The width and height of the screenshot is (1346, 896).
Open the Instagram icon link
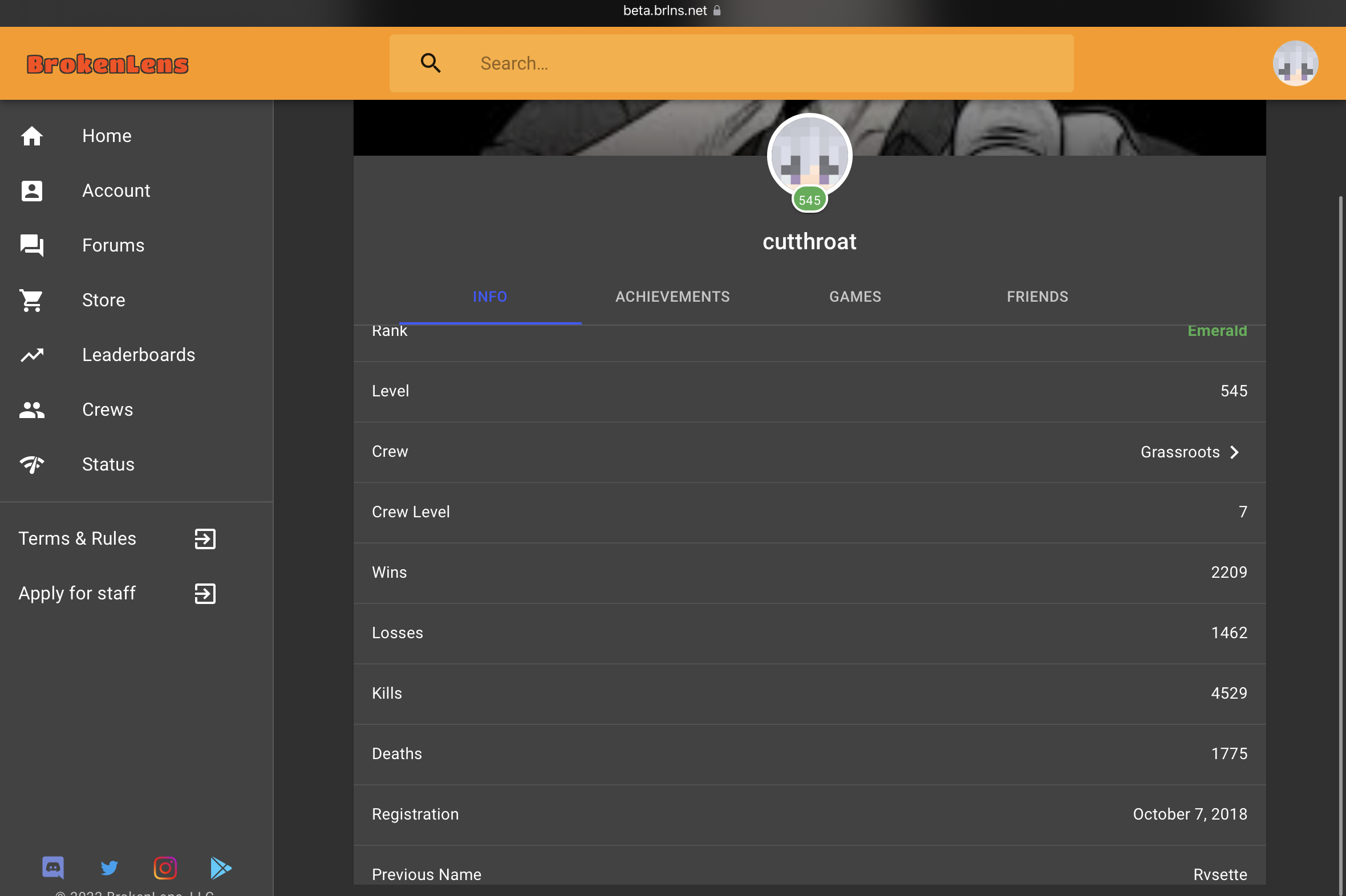165,867
